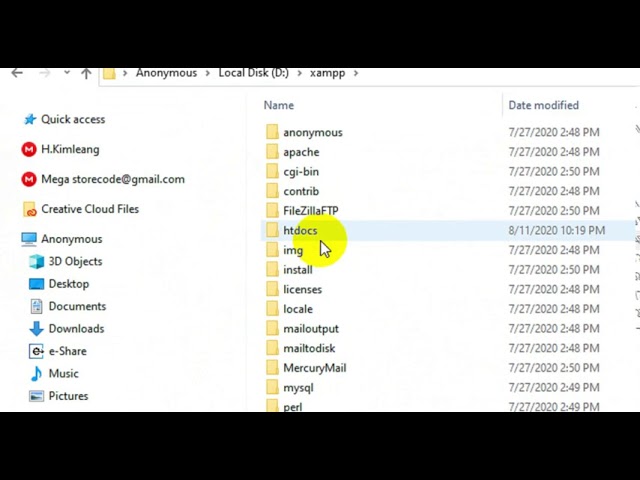Select the H.Kimleang MEGA entry
The height and width of the screenshot is (480, 640).
pos(69,149)
